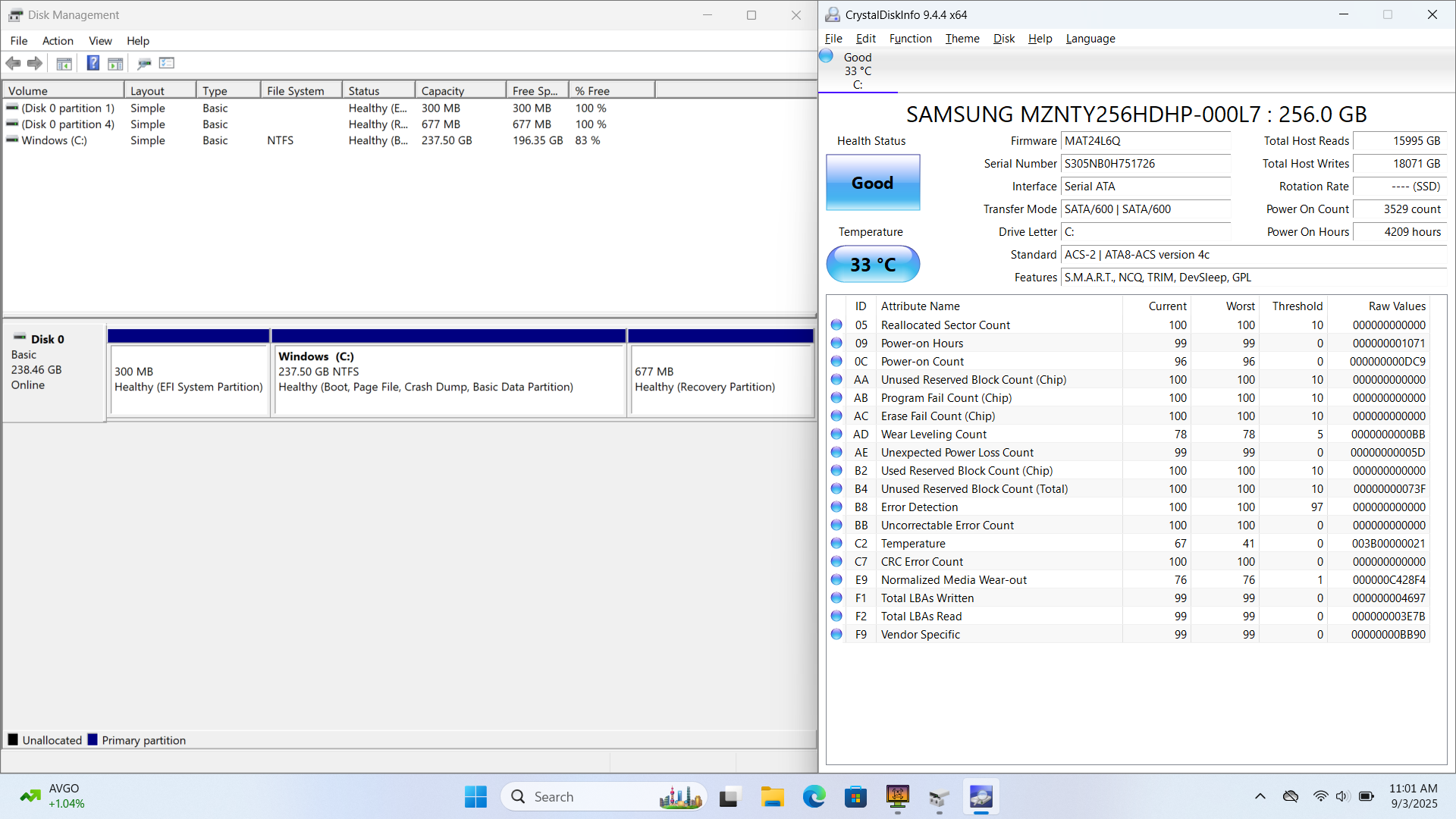
Task: Open Help menu in Disk Management
Action: [x=138, y=41]
